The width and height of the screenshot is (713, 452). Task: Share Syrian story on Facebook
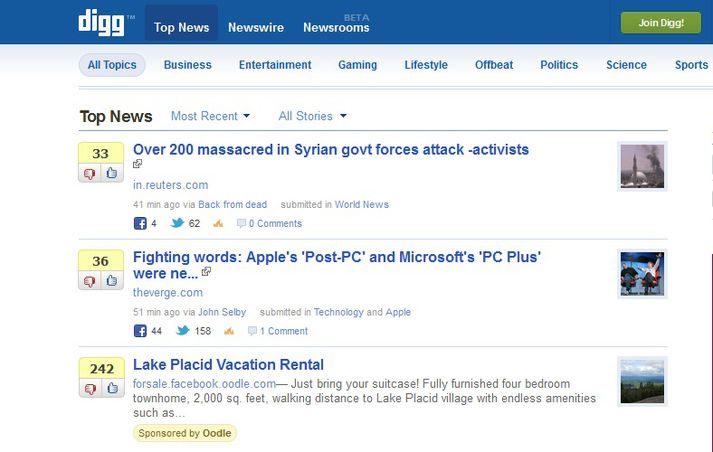tap(140, 223)
